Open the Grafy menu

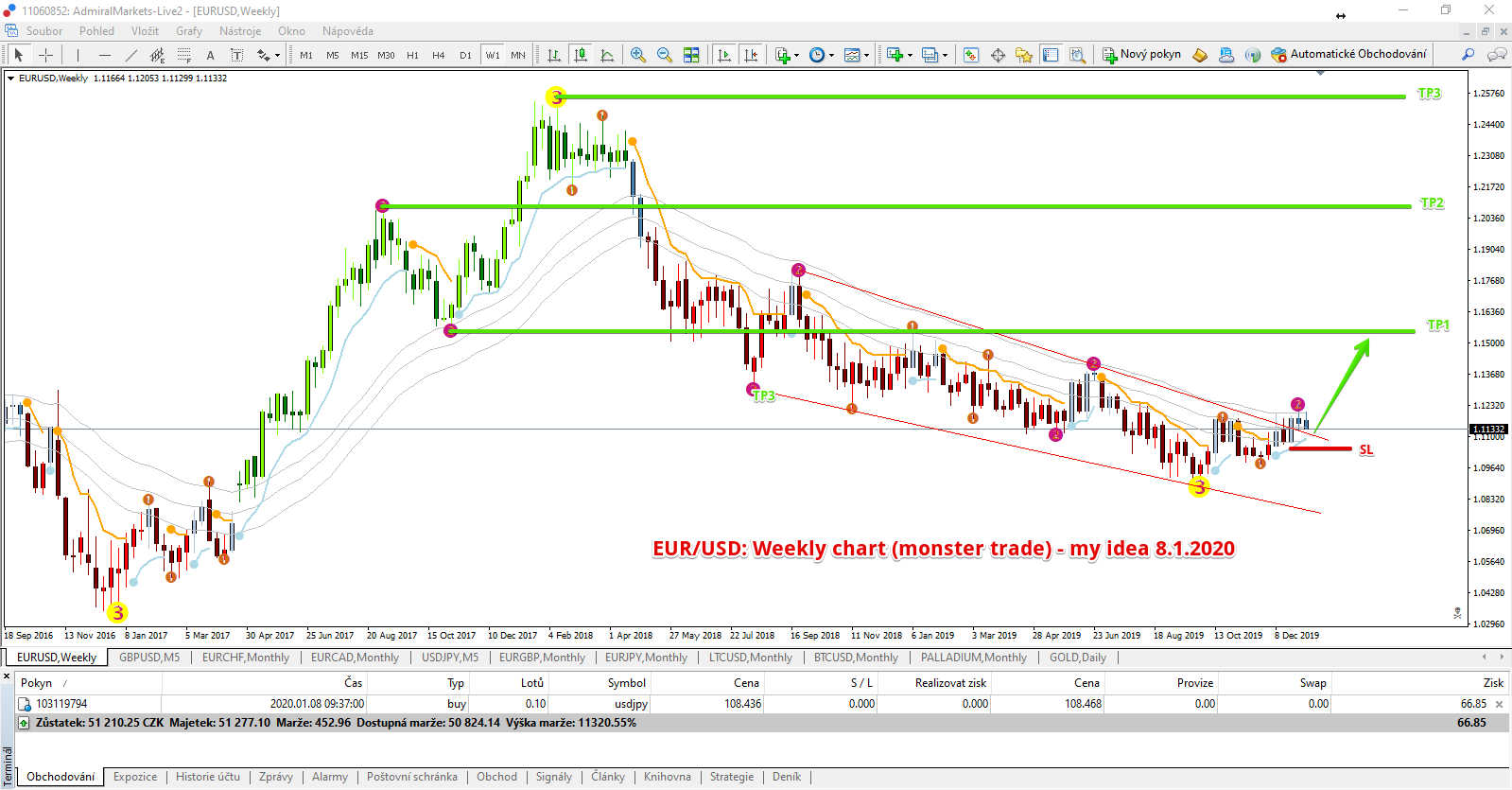click(188, 31)
